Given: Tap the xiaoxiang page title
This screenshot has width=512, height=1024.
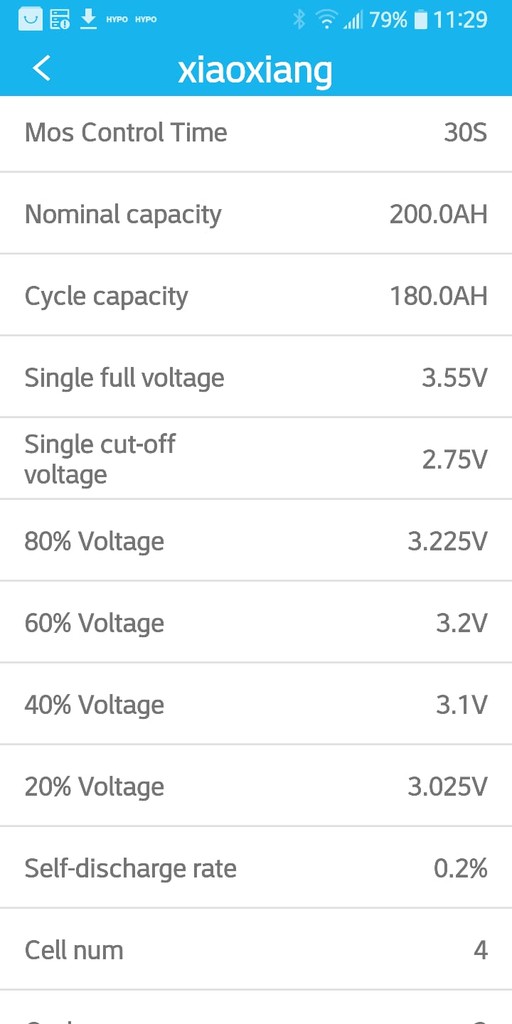Looking at the screenshot, I should [x=255, y=70].
